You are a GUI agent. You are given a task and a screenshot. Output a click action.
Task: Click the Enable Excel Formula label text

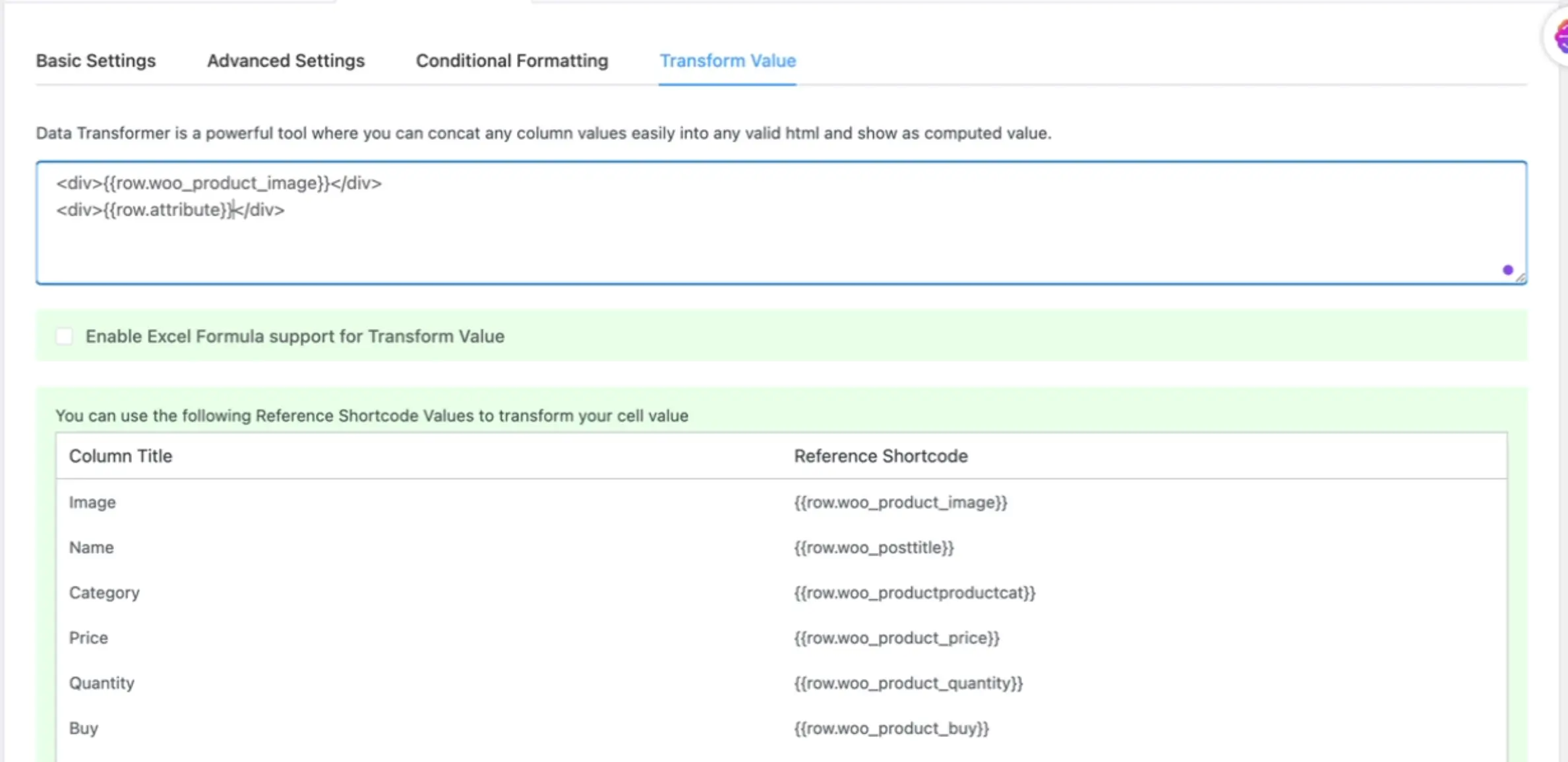[295, 336]
